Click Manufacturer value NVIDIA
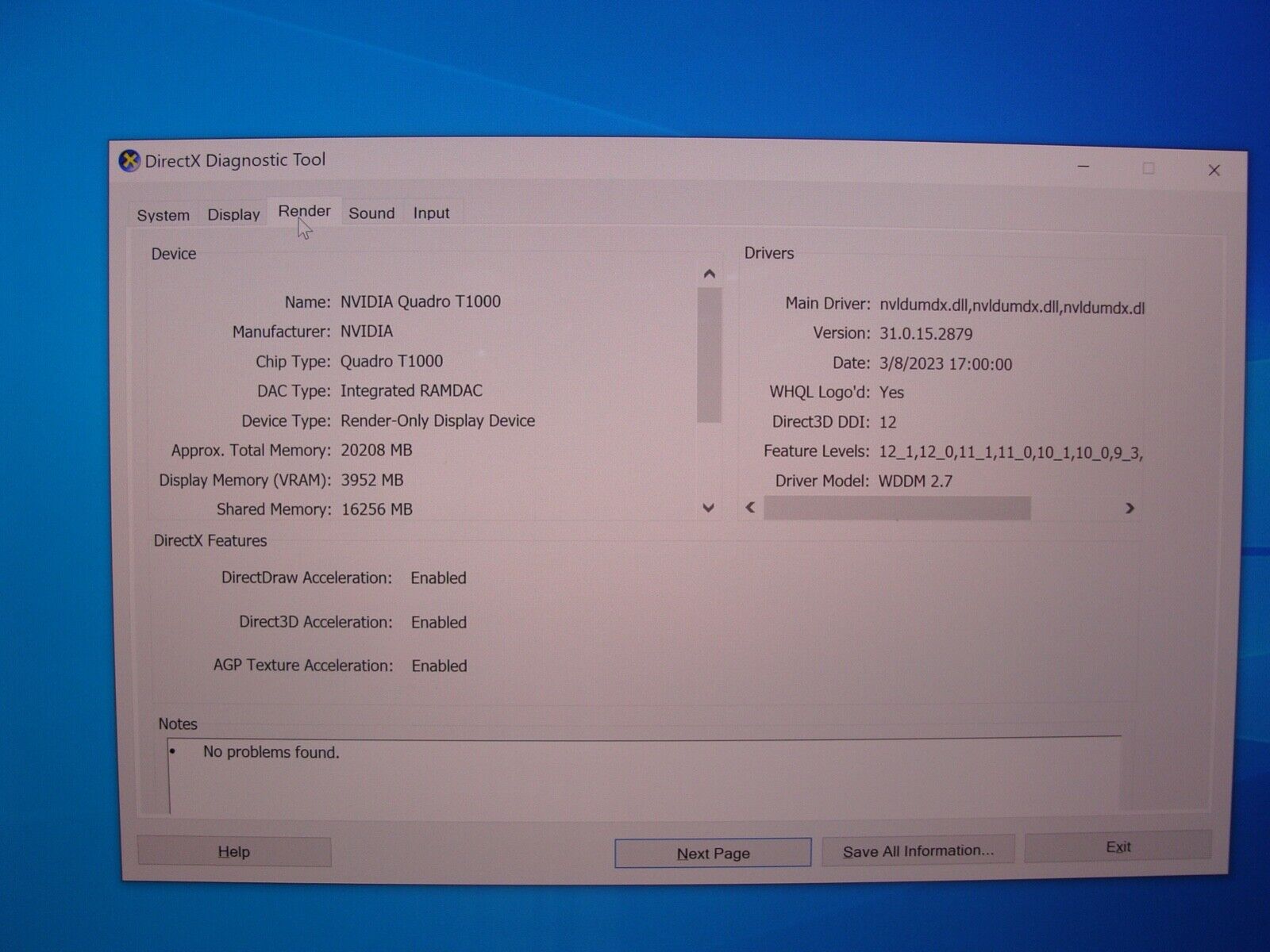The image size is (1270, 952). click(367, 331)
